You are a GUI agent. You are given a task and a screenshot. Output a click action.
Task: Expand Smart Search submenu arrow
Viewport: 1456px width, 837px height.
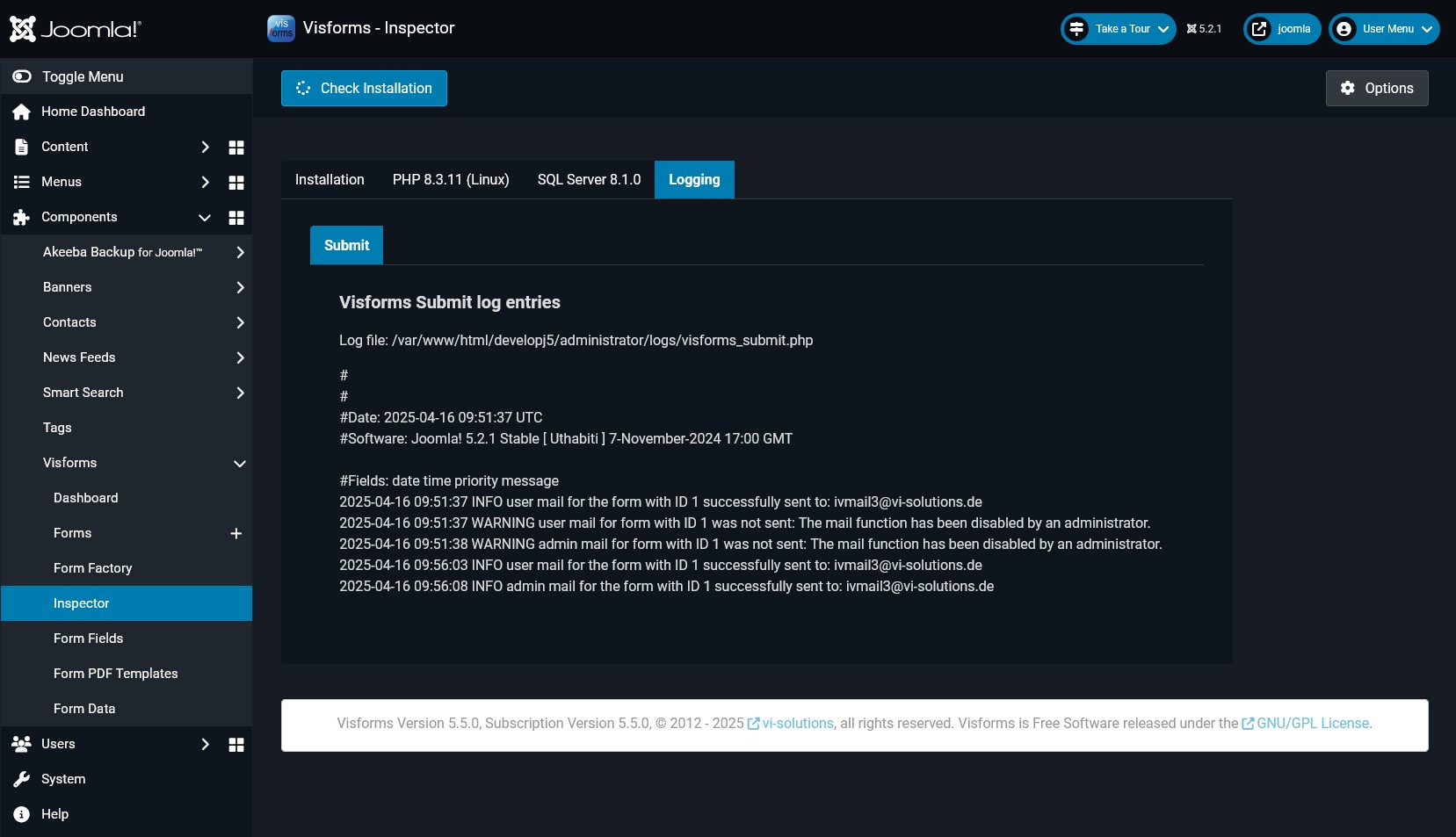(x=240, y=393)
